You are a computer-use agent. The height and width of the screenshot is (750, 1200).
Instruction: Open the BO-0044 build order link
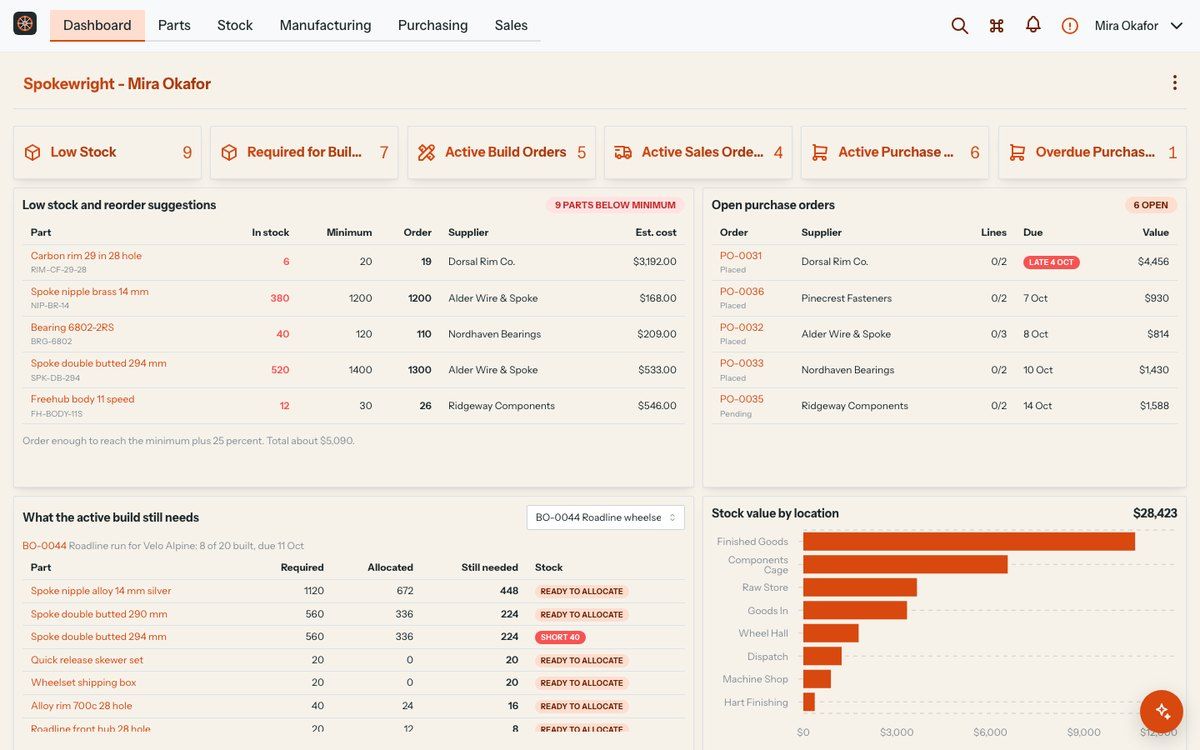coord(44,546)
